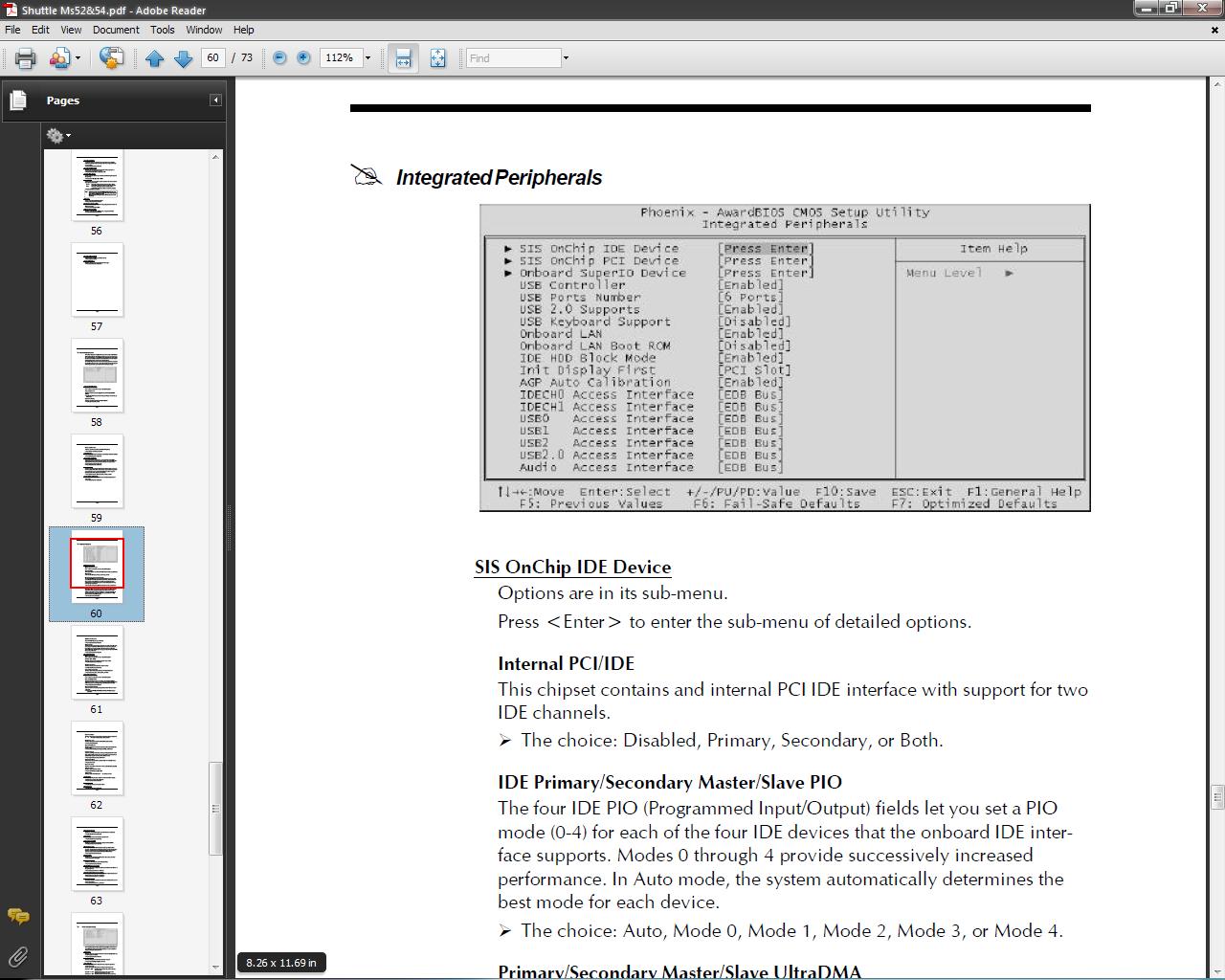Image resolution: width=1225 pixels, height=980 pixels.
Task: Click the thumbnails panel scrollbar thumb
Action: coord(215,809)
